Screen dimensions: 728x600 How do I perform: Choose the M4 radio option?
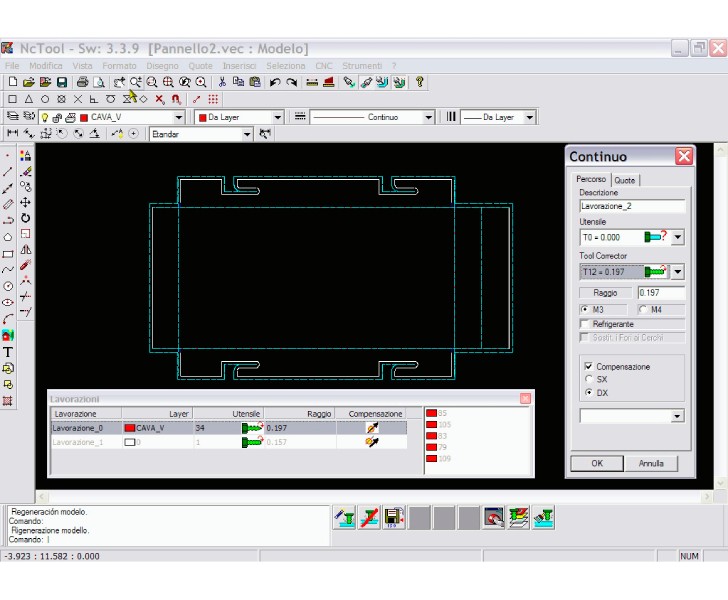[x=644, y=310]
